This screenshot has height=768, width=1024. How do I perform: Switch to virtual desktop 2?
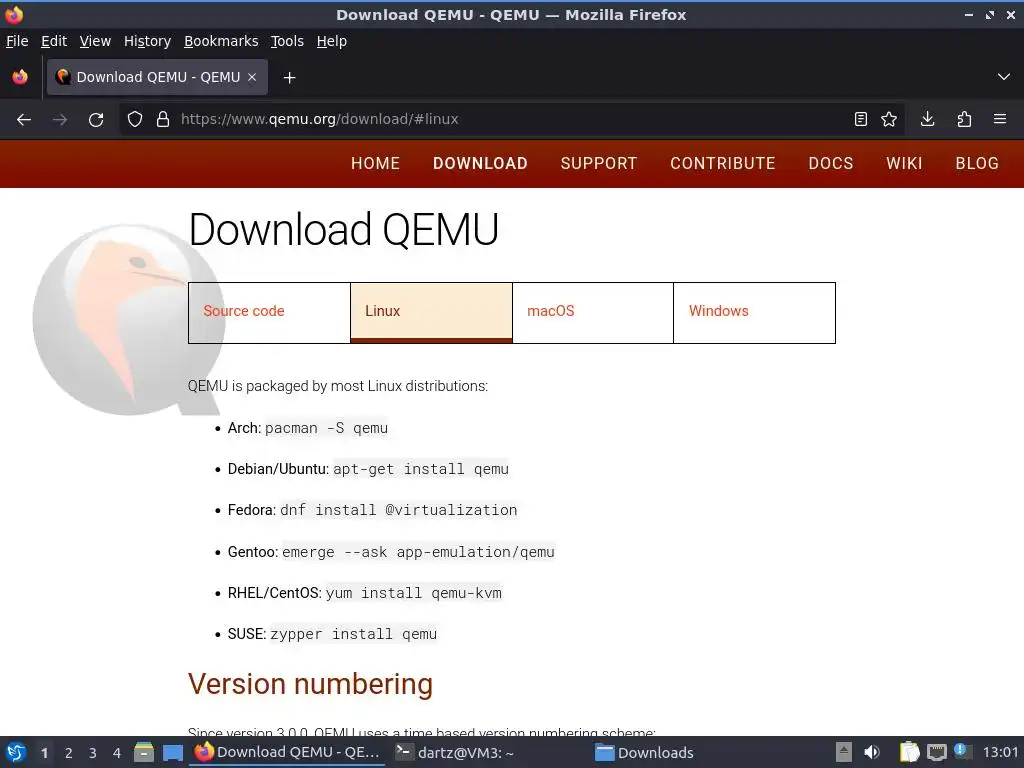click(x=69, y=753)
